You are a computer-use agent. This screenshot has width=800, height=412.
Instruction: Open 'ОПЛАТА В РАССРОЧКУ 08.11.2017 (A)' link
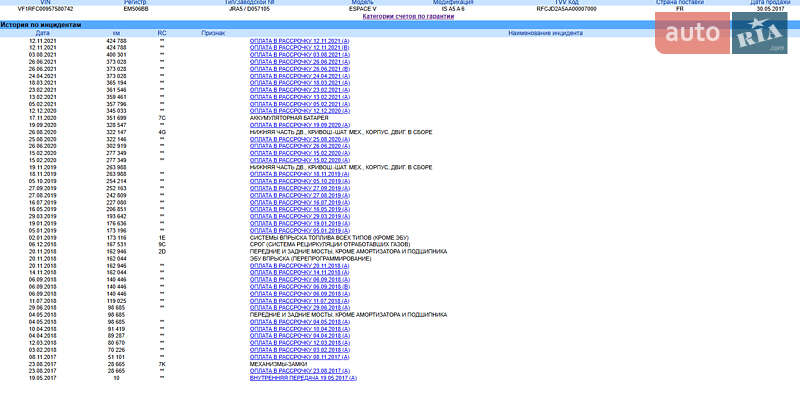pyautogui.click(x=299, y=356)
